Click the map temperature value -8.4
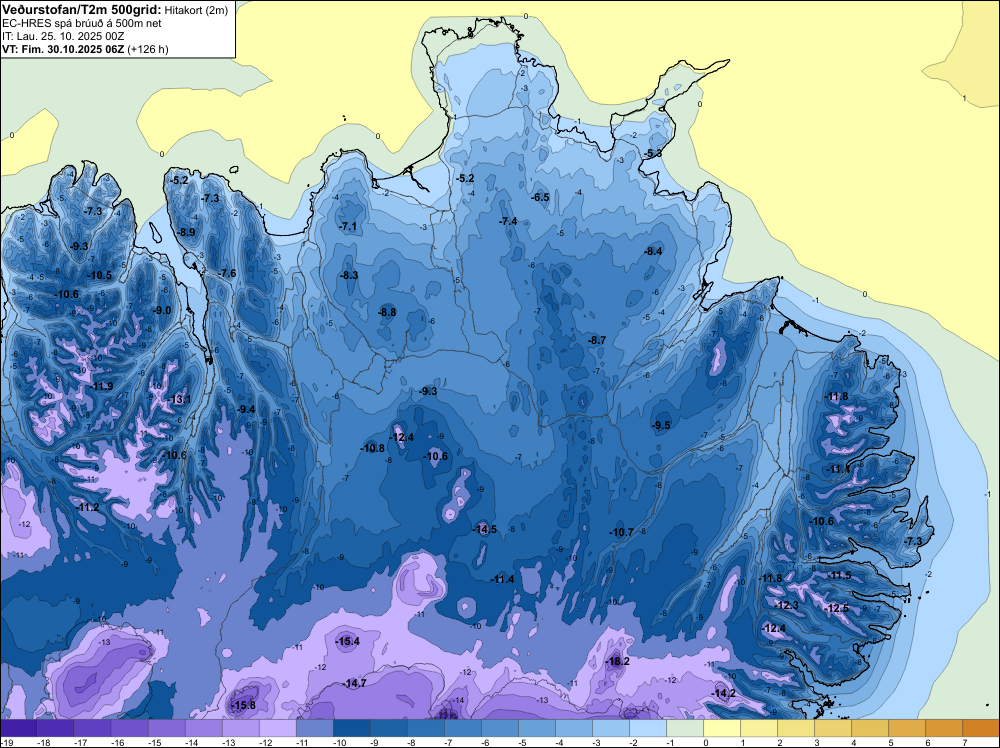 (653, 251)
